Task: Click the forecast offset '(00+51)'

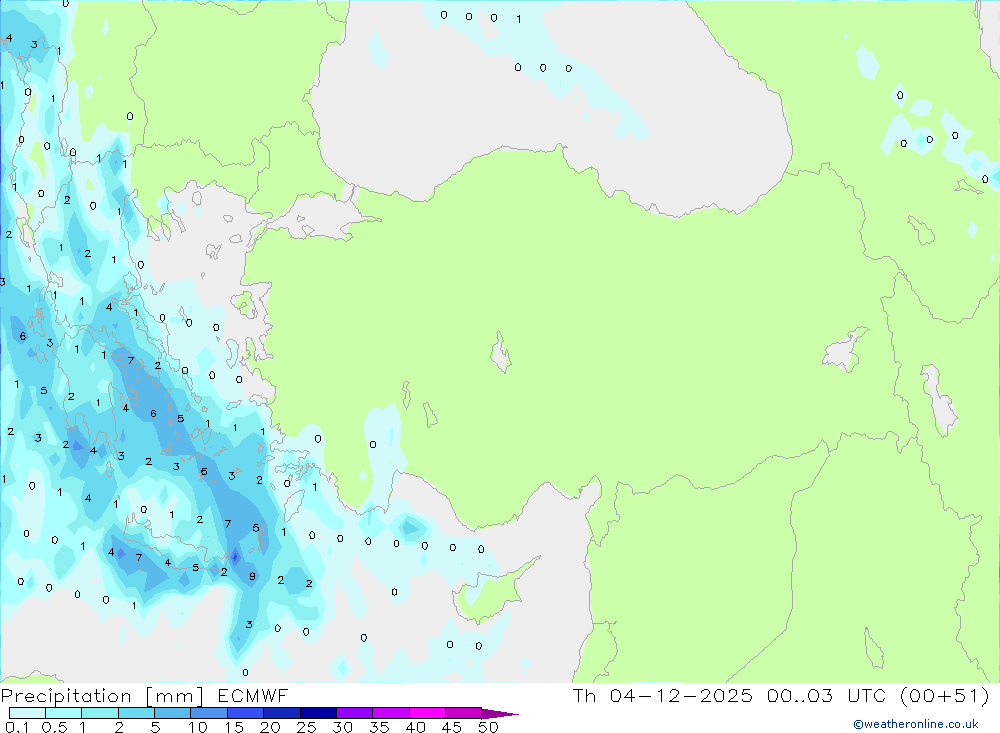Action: pos(945,696)
